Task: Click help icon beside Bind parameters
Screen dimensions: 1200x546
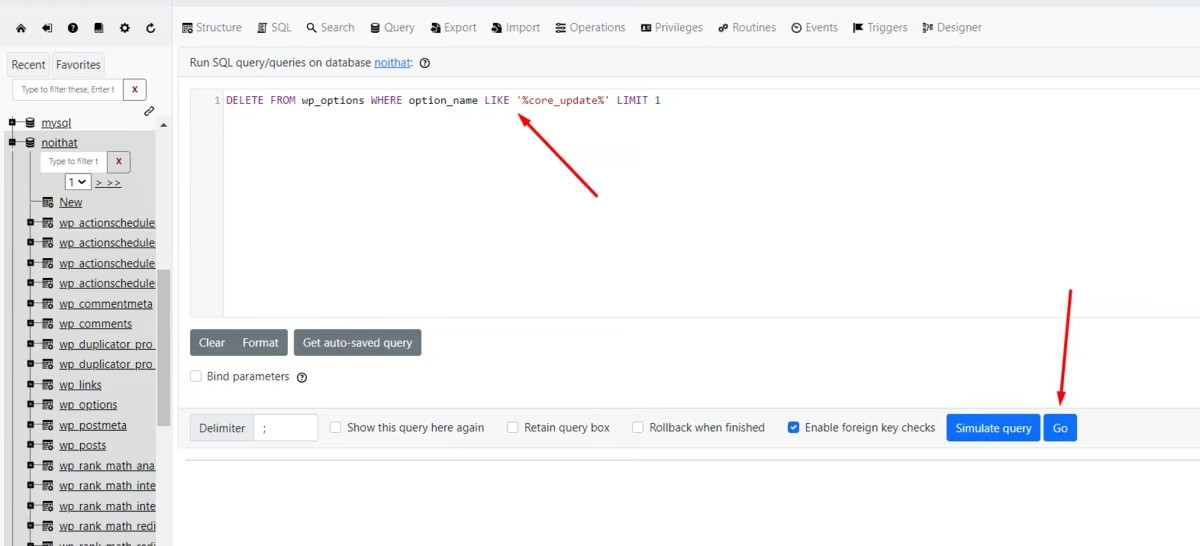Action: [x=302, y=378]
